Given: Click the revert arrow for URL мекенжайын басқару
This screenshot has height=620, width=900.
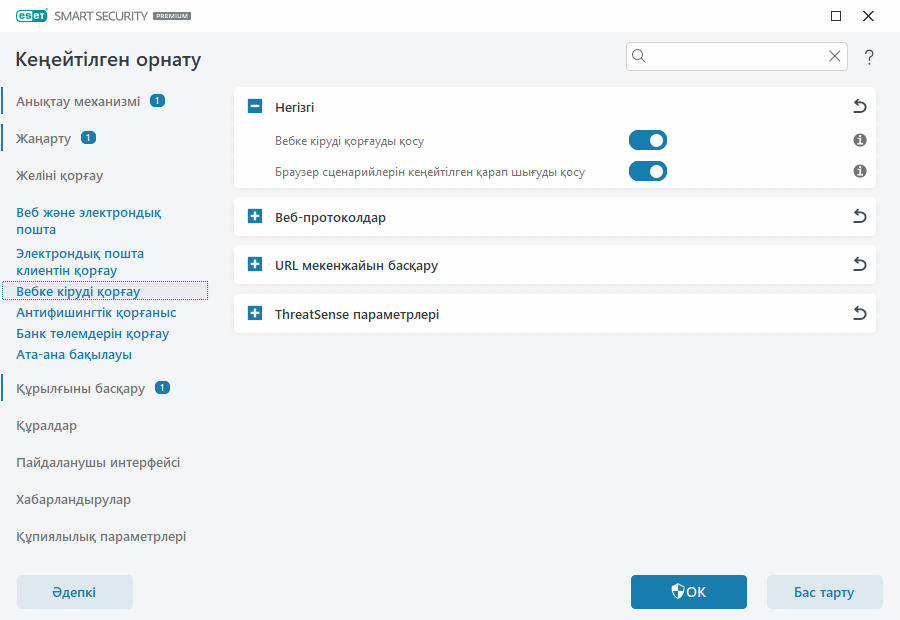Looking at the screenshot, I should 859,264.
